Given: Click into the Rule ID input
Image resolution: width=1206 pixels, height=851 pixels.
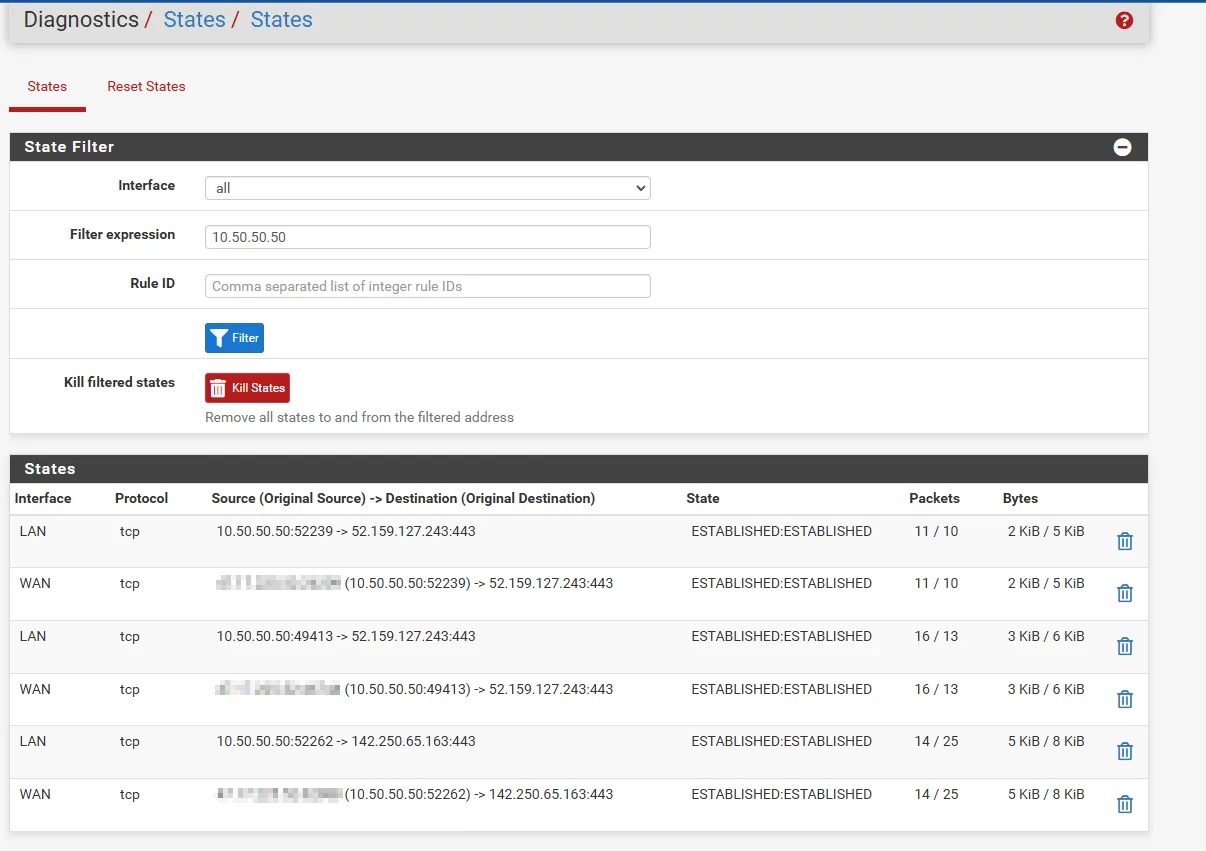Looking at the screenshot, I should 428,286.
